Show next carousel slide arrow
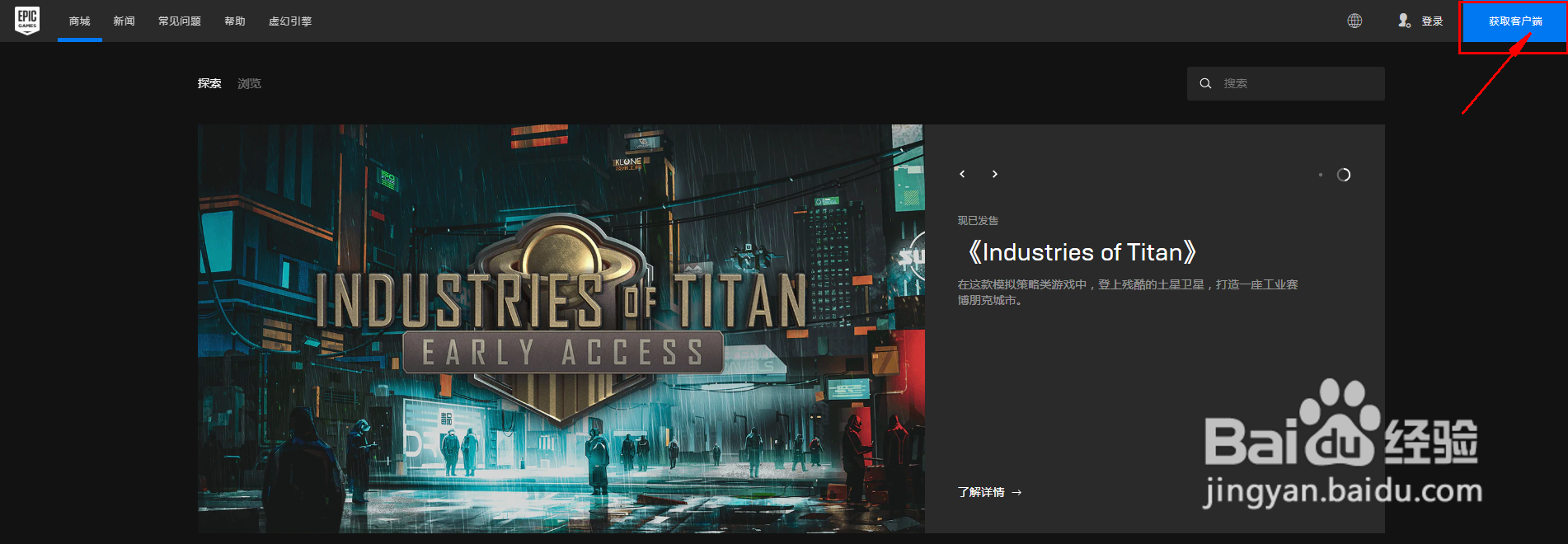This screenshot has height=544, width=1568. (995, 174)
